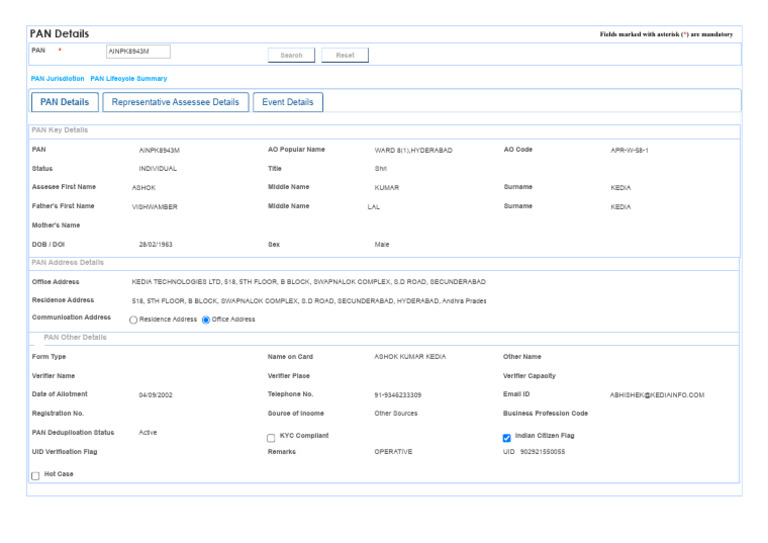Screen dimensions: 768x543
Task: Uncheck the Indian Citizen Flag checkbox
Action: 507,438
